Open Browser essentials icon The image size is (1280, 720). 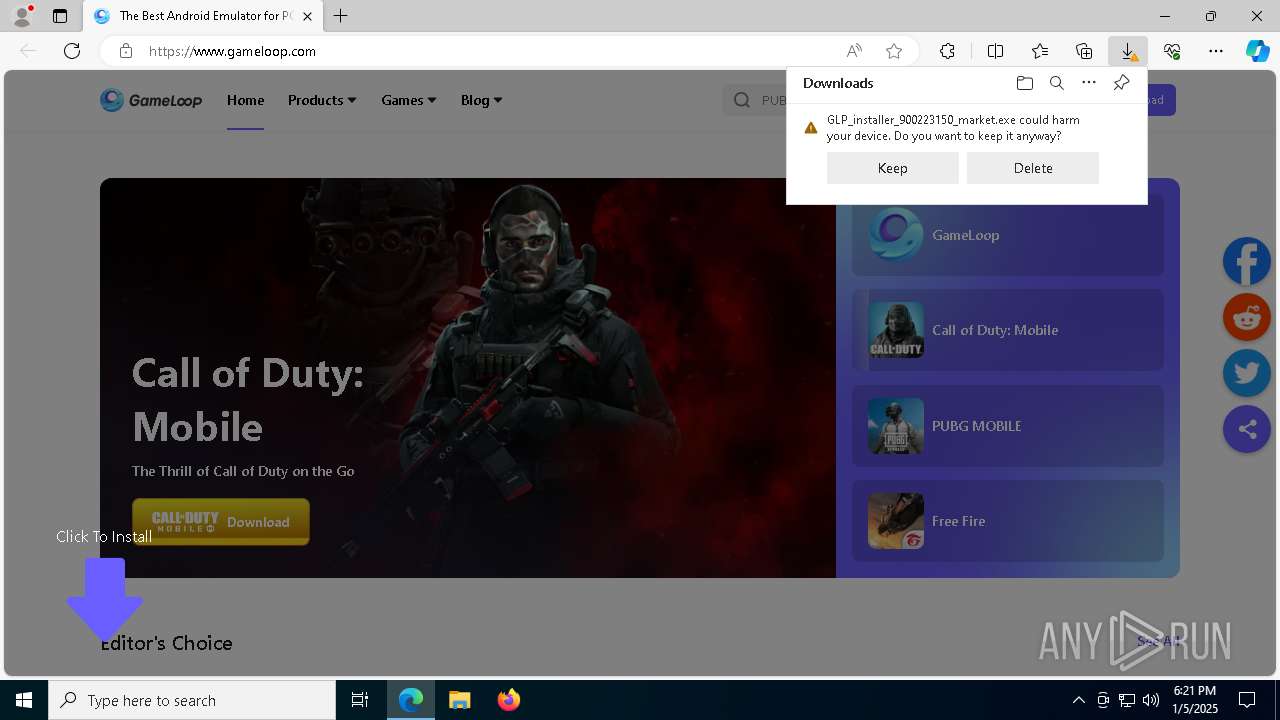(1172, 51)
